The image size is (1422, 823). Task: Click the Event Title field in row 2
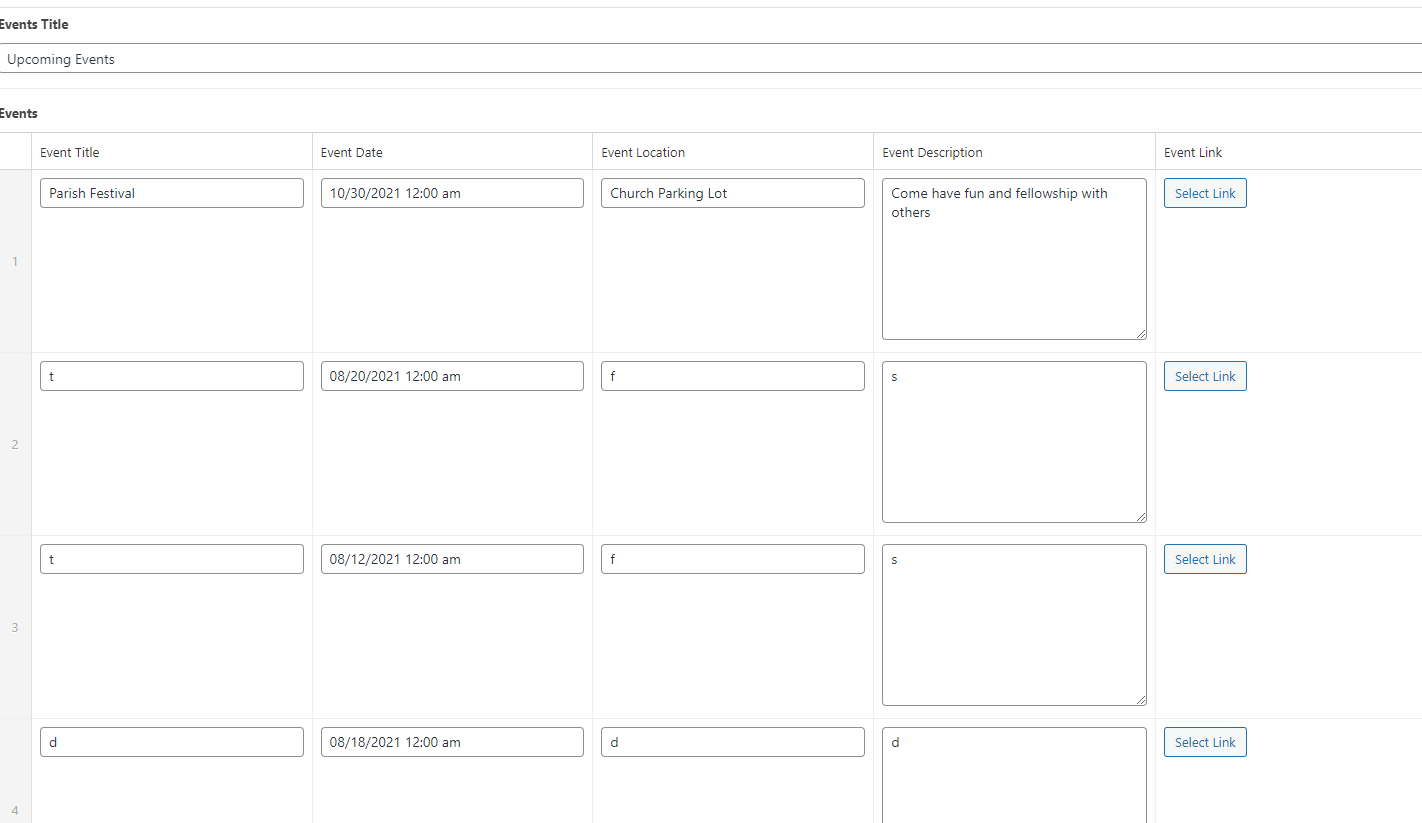click(x=172, y=376)
